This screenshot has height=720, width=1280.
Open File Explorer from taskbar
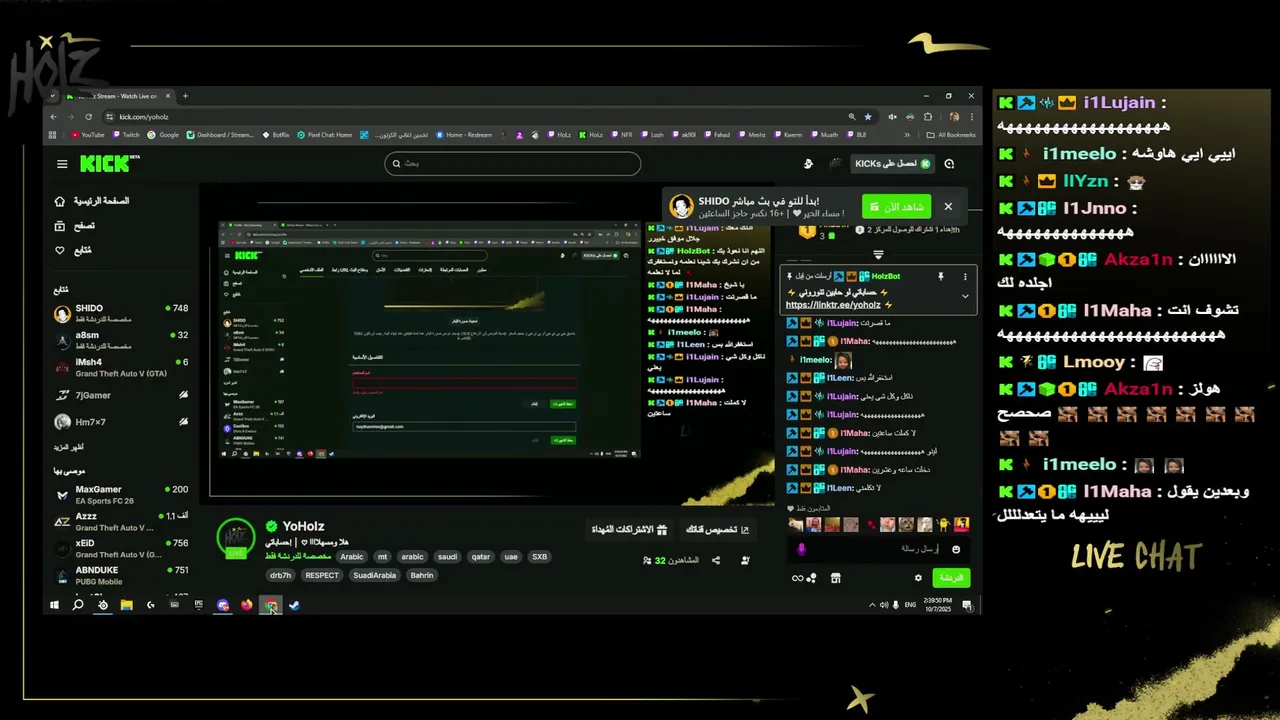[127, 605]
